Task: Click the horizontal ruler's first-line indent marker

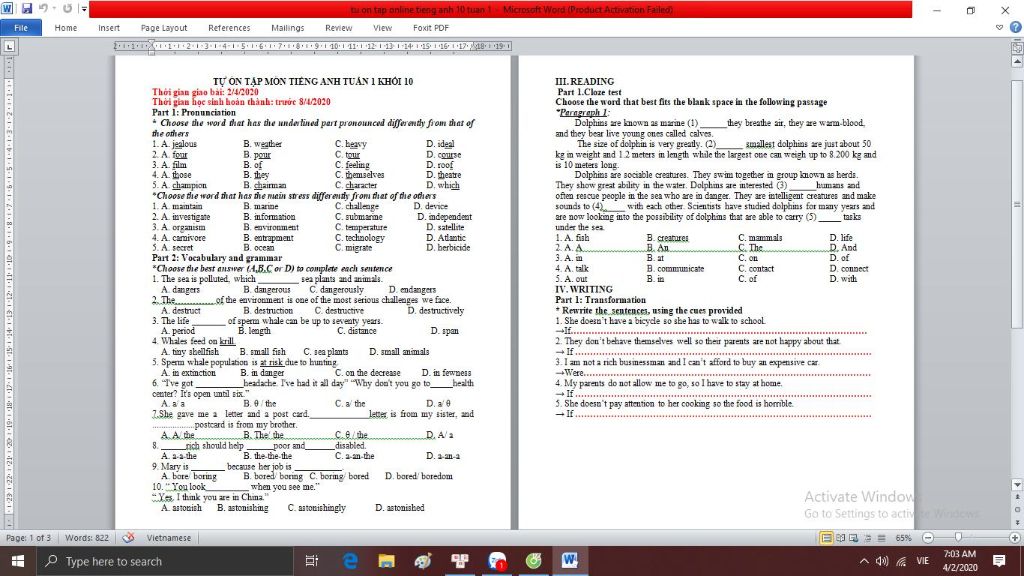Action: (x=152, y=43)
